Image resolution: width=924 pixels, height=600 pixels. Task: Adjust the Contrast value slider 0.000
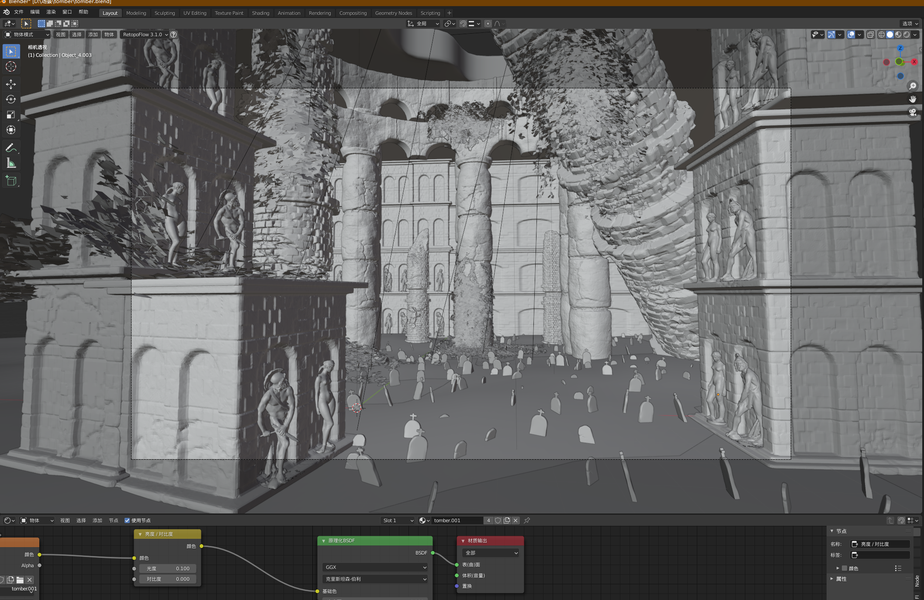[166, 579]
